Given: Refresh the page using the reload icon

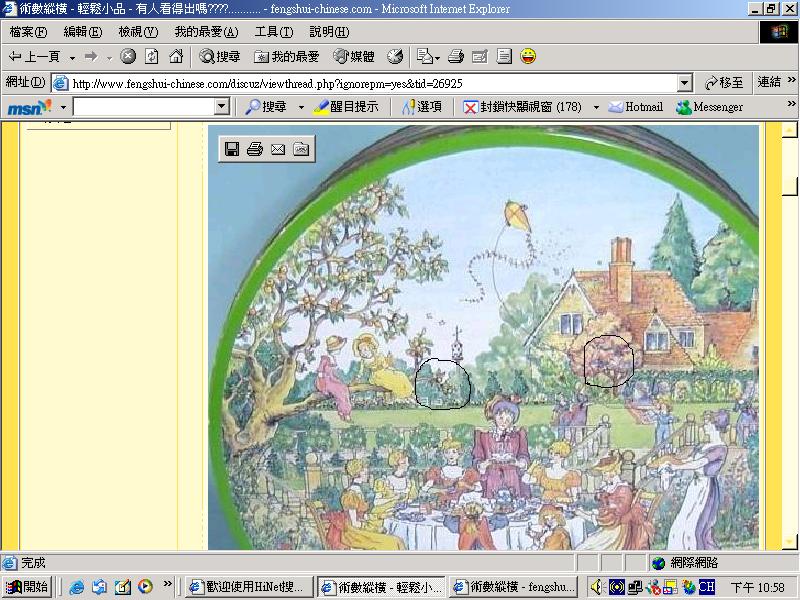Looking at the screenshot, I should pyautogui.click(x=152, y=56).
